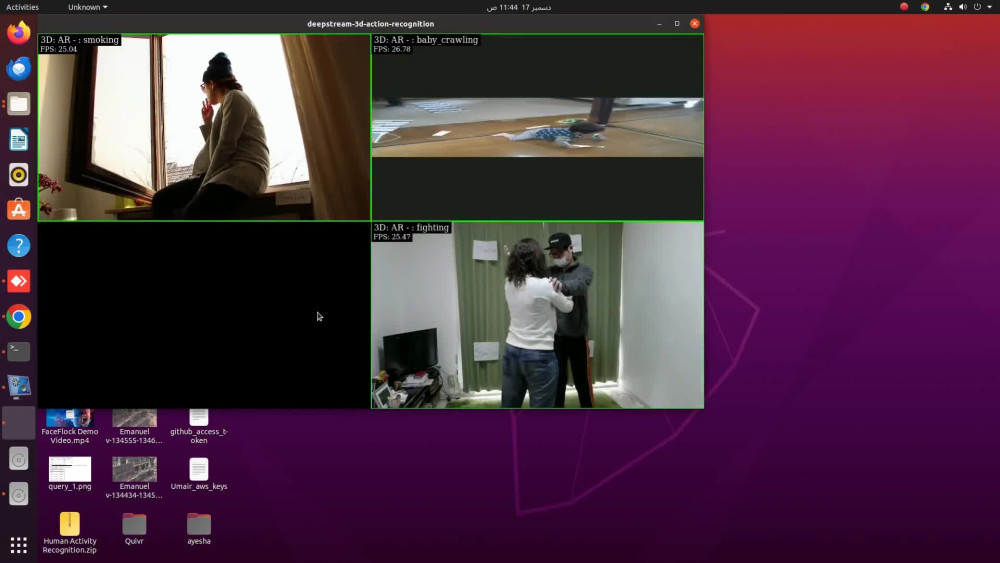
Task: Open the Help icon in the dock
Action: (x=18, y=245)
